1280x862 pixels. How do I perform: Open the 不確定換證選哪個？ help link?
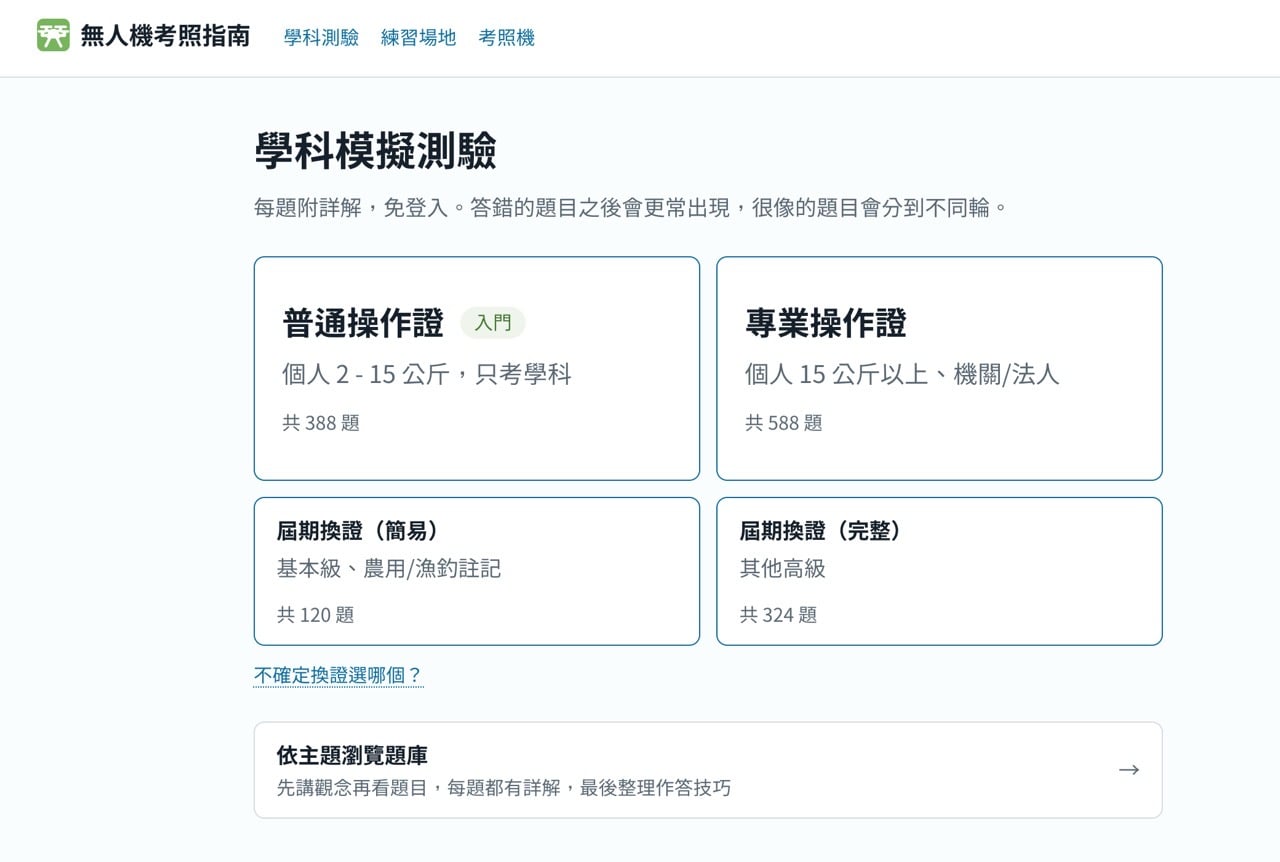[x=338, y=675]
